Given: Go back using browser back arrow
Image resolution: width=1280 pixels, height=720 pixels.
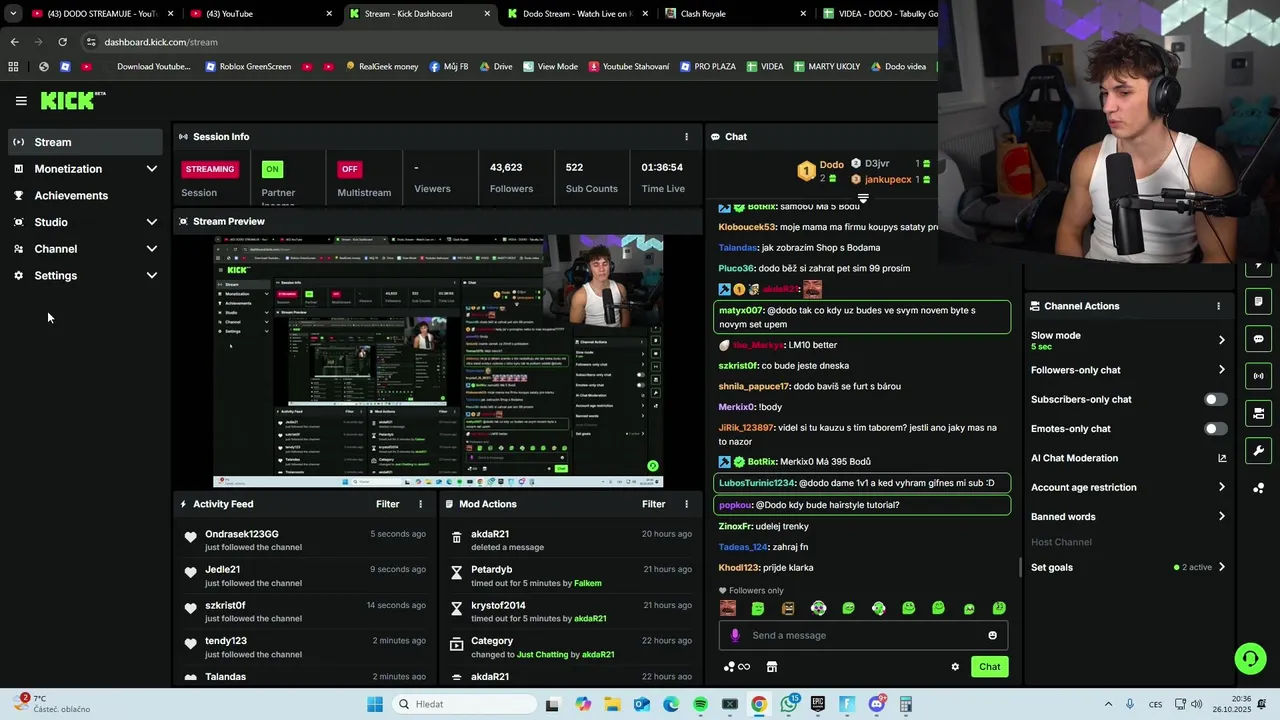Looking at the screenshot, I should point(14,42).
